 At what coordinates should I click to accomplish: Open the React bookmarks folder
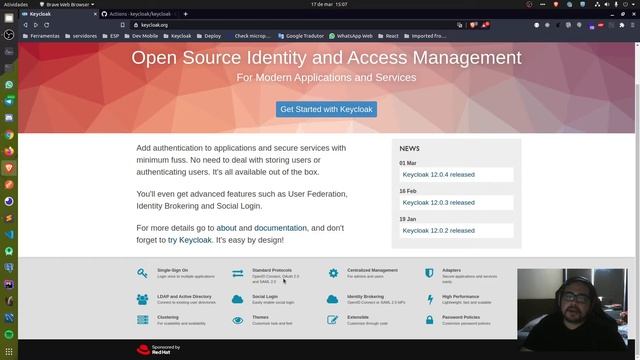[388, 36]
